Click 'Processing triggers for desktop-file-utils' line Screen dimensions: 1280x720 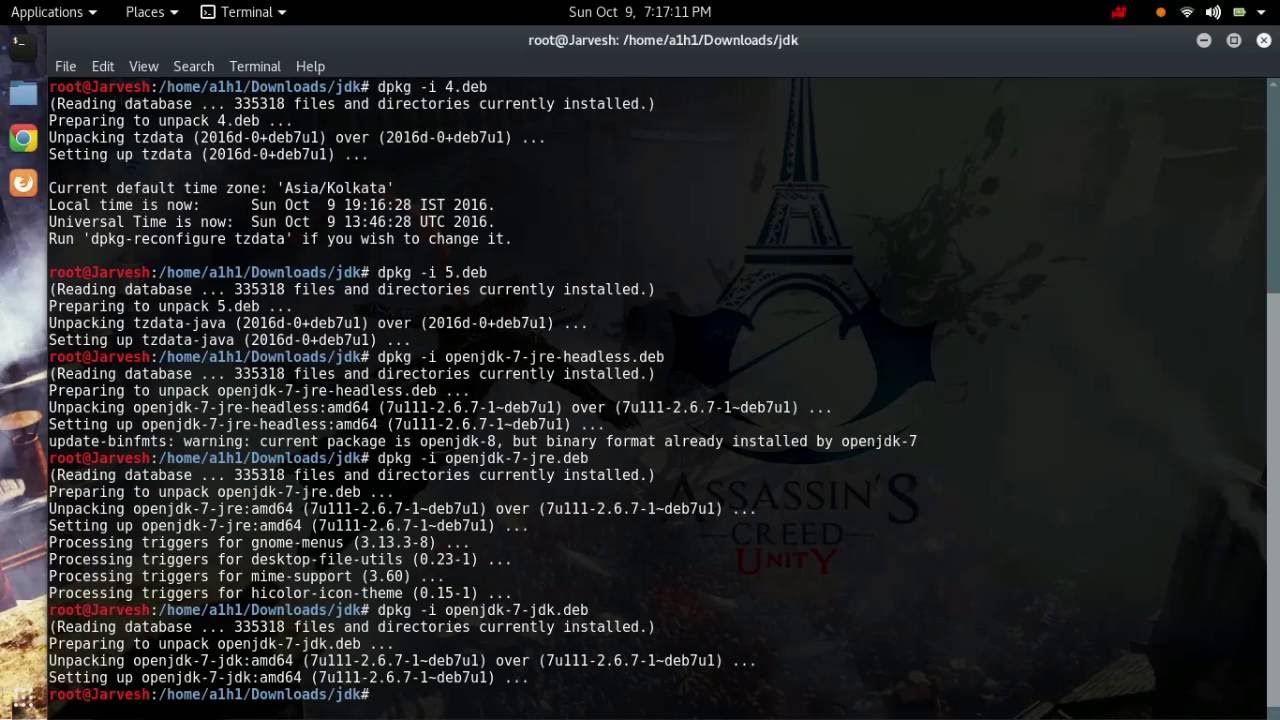pyautogui.click(x=280, y=560)
